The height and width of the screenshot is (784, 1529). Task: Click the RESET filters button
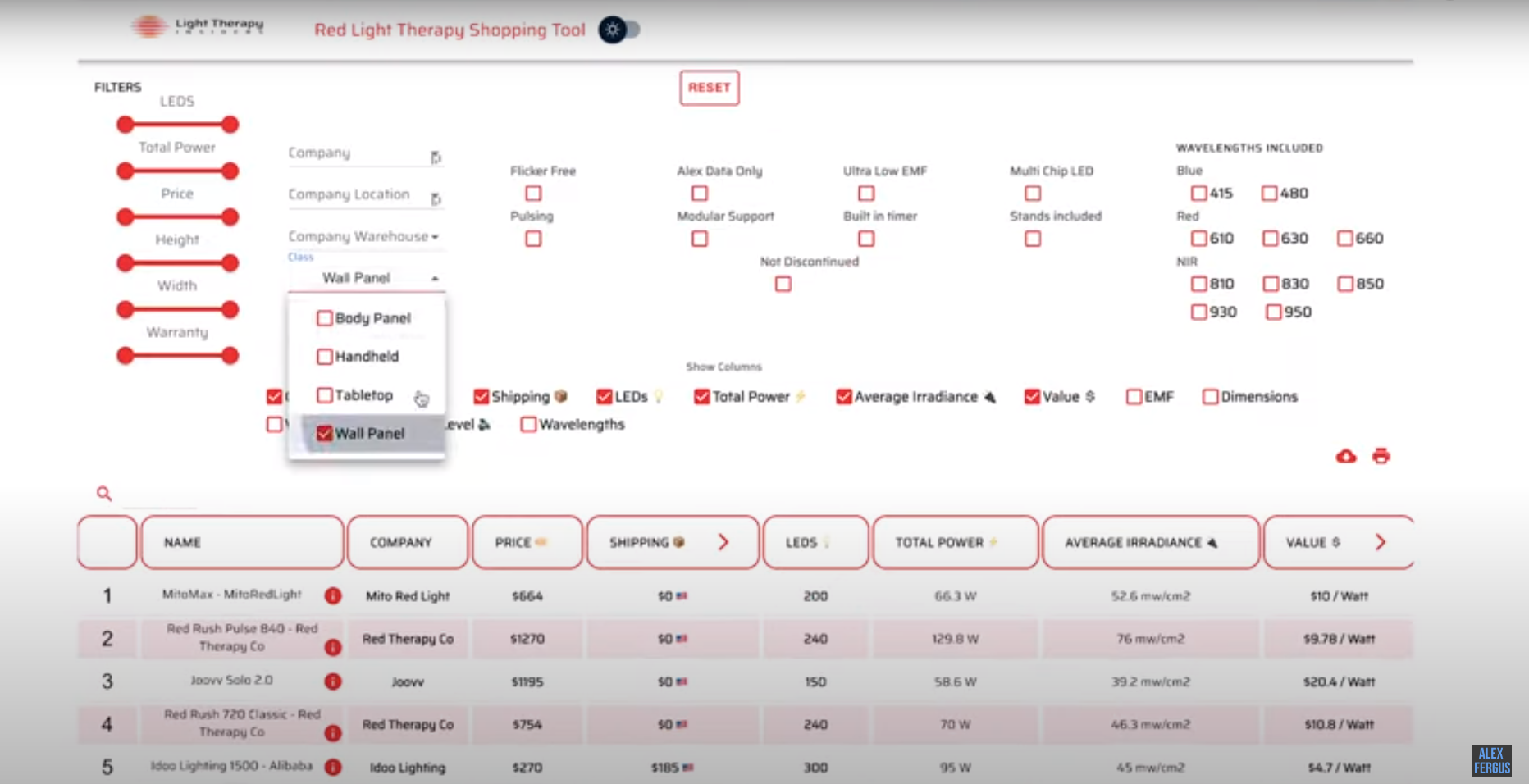click(x=710, y=88)
